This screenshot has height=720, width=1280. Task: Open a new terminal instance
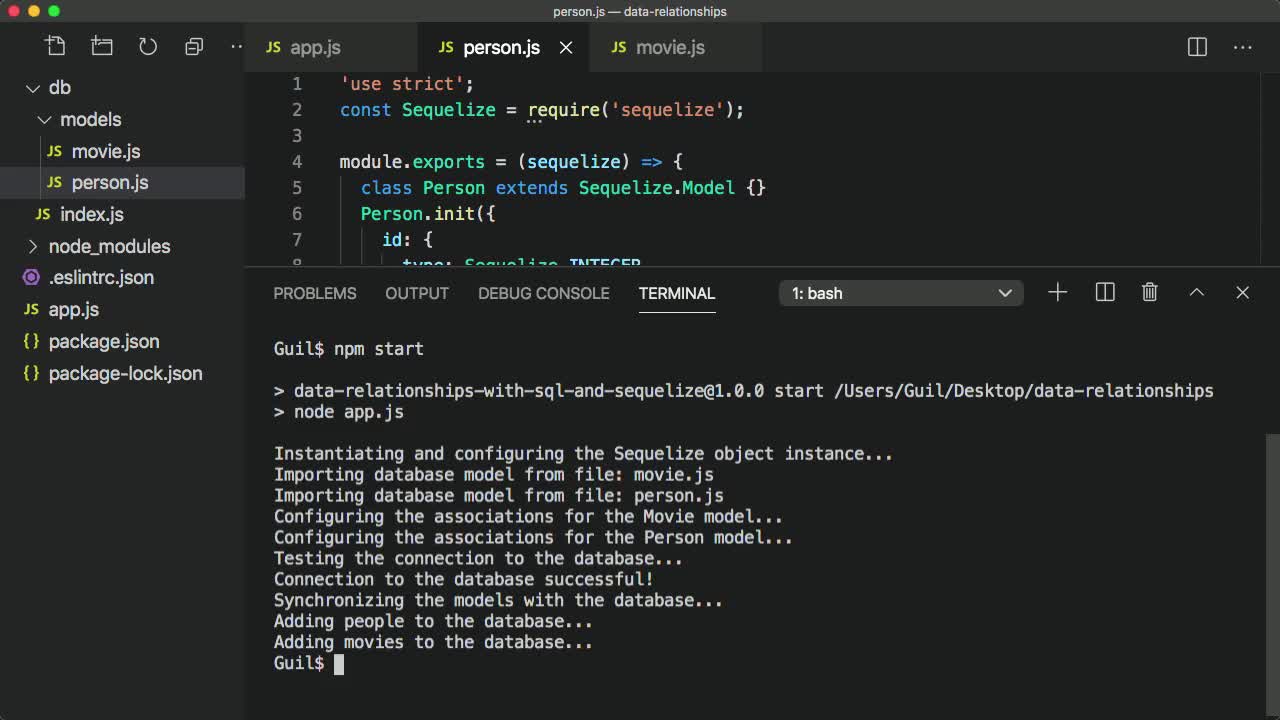pyautogui.click(x=1057, y=292)
